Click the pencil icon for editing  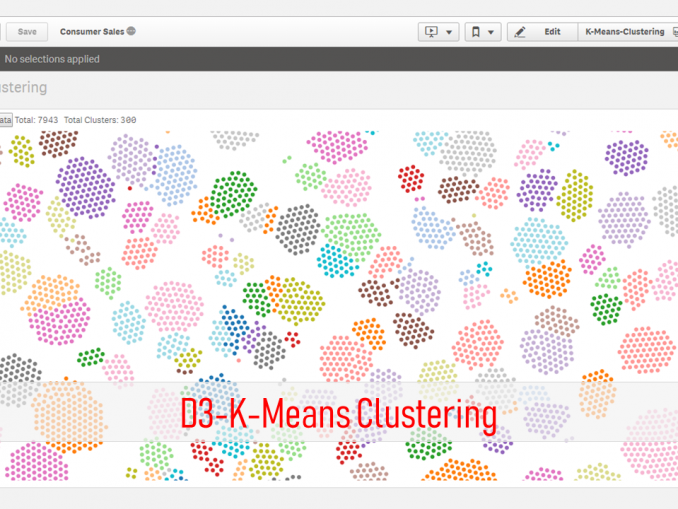pyautogui.click(x=520, y=32)
